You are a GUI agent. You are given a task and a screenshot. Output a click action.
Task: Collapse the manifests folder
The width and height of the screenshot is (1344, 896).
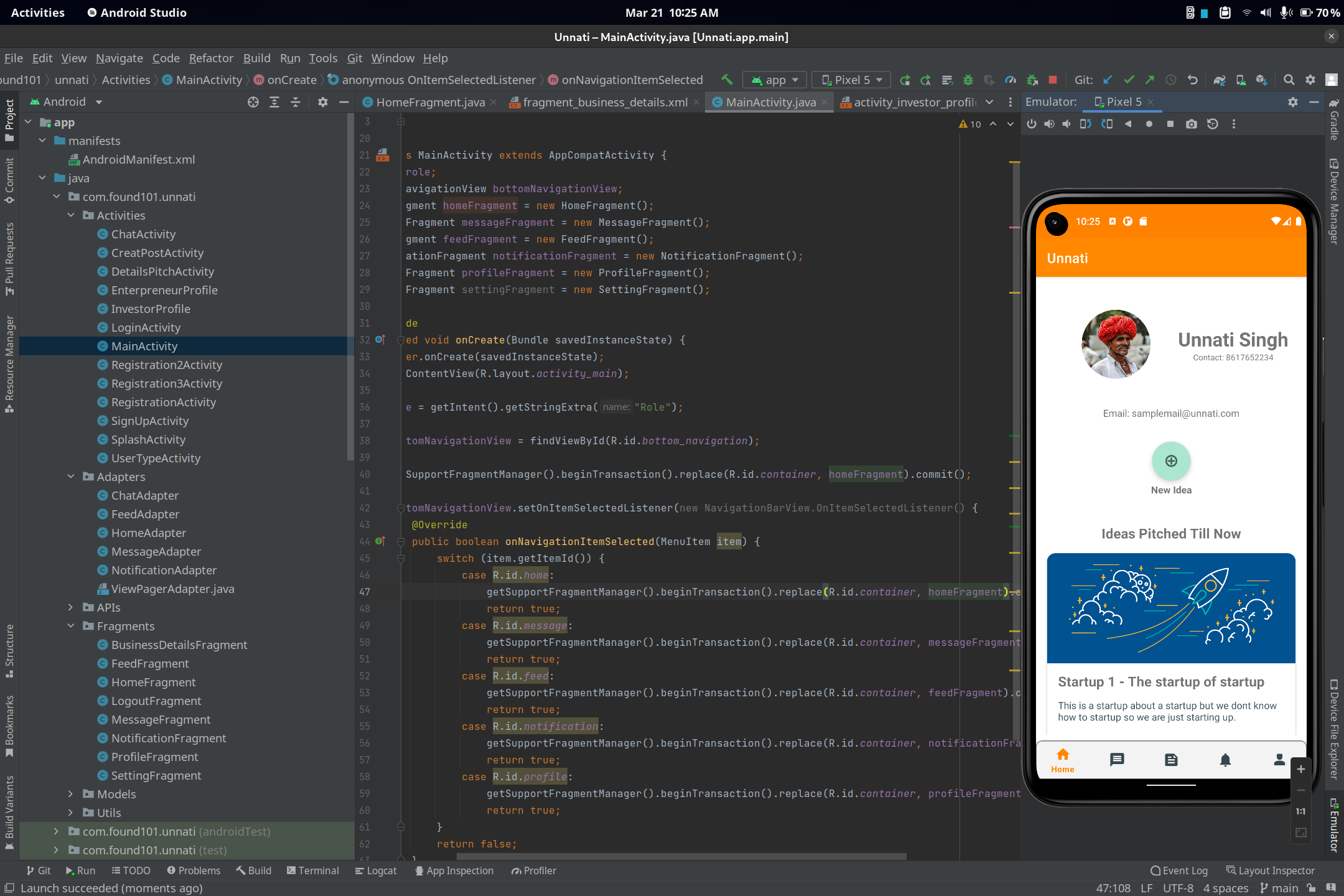pos(42,141)
